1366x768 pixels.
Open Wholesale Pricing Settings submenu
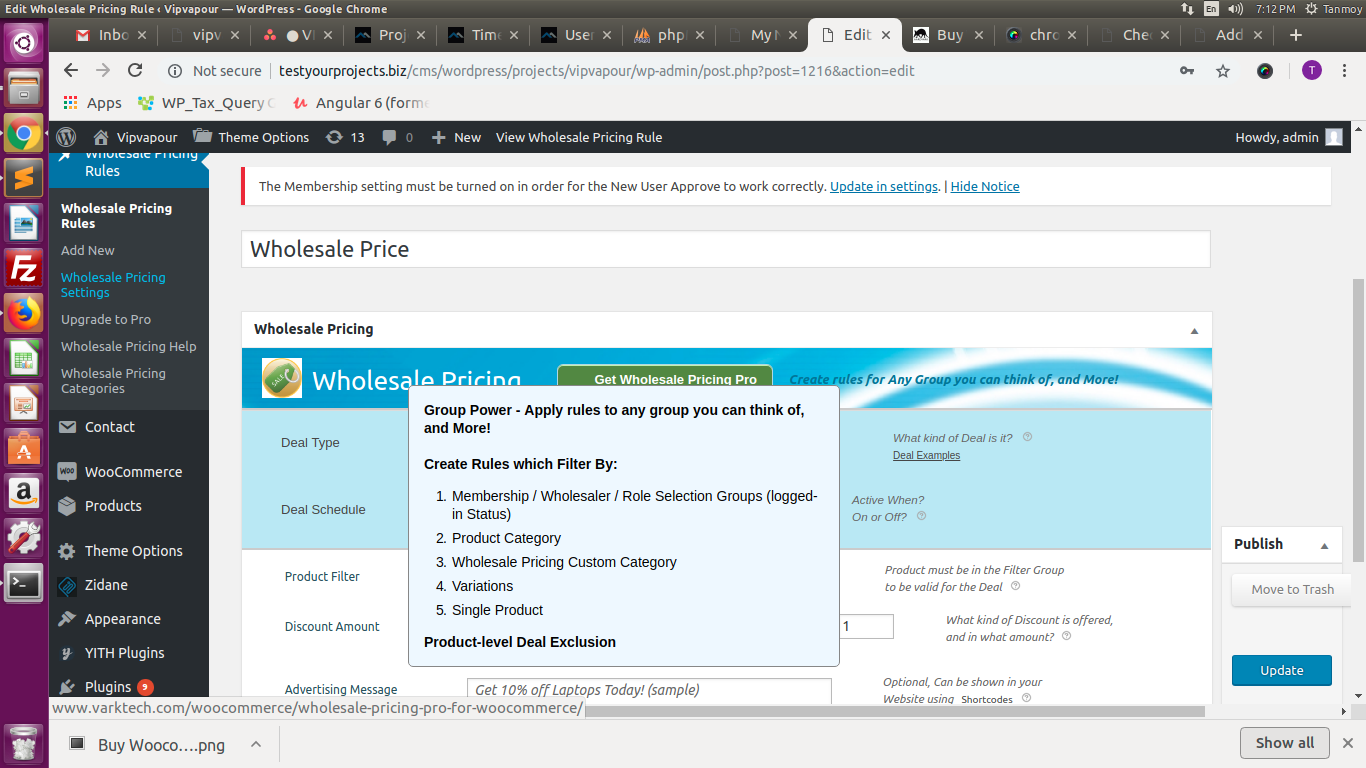[x=113, y=285]
